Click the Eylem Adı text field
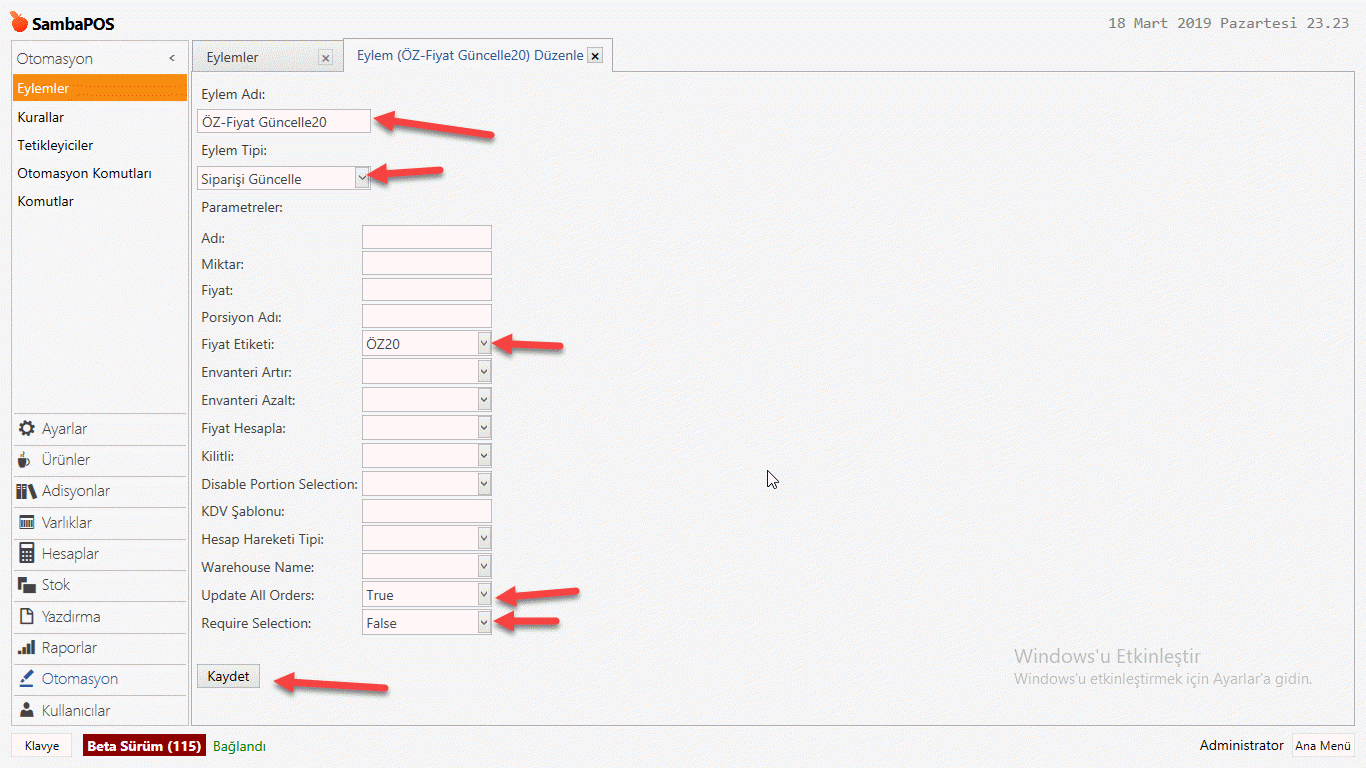 coord(284,122)
